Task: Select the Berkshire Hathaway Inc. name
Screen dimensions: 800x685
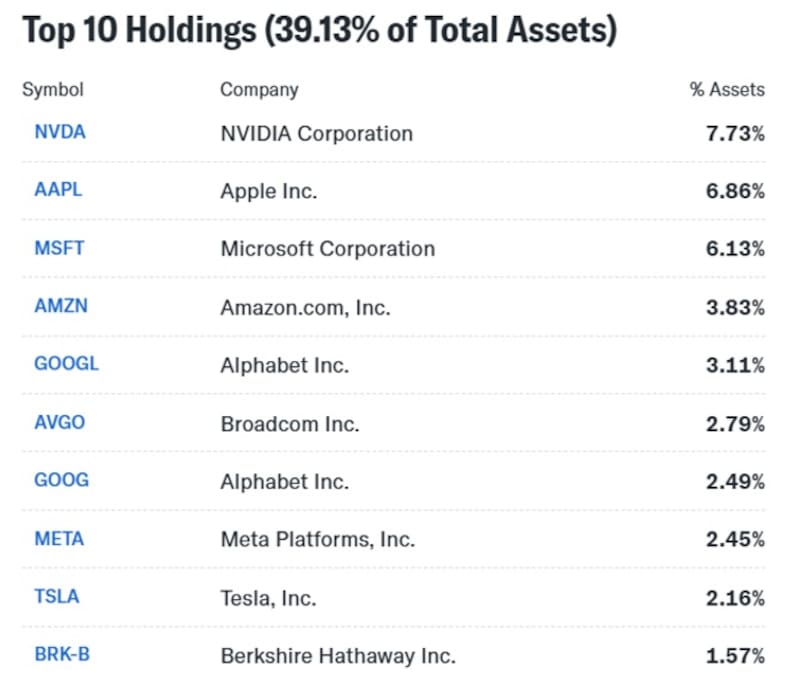Action: coord(338,656)
